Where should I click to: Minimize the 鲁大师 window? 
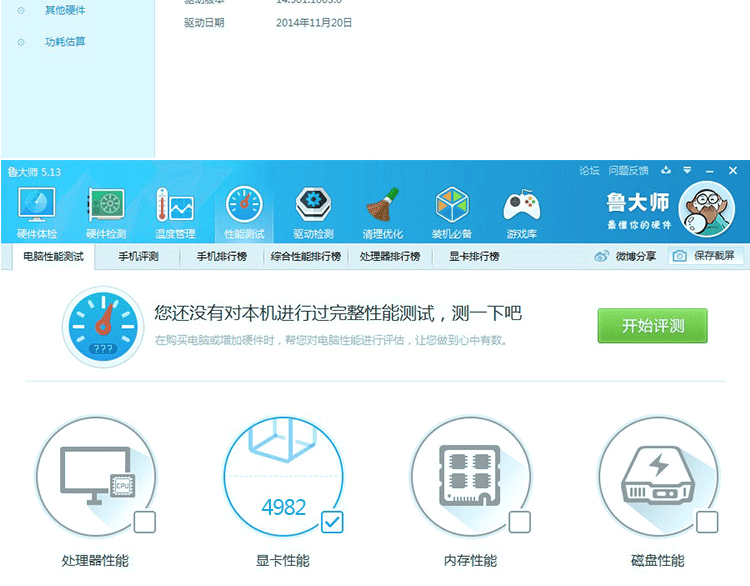[x=710, y=171]
